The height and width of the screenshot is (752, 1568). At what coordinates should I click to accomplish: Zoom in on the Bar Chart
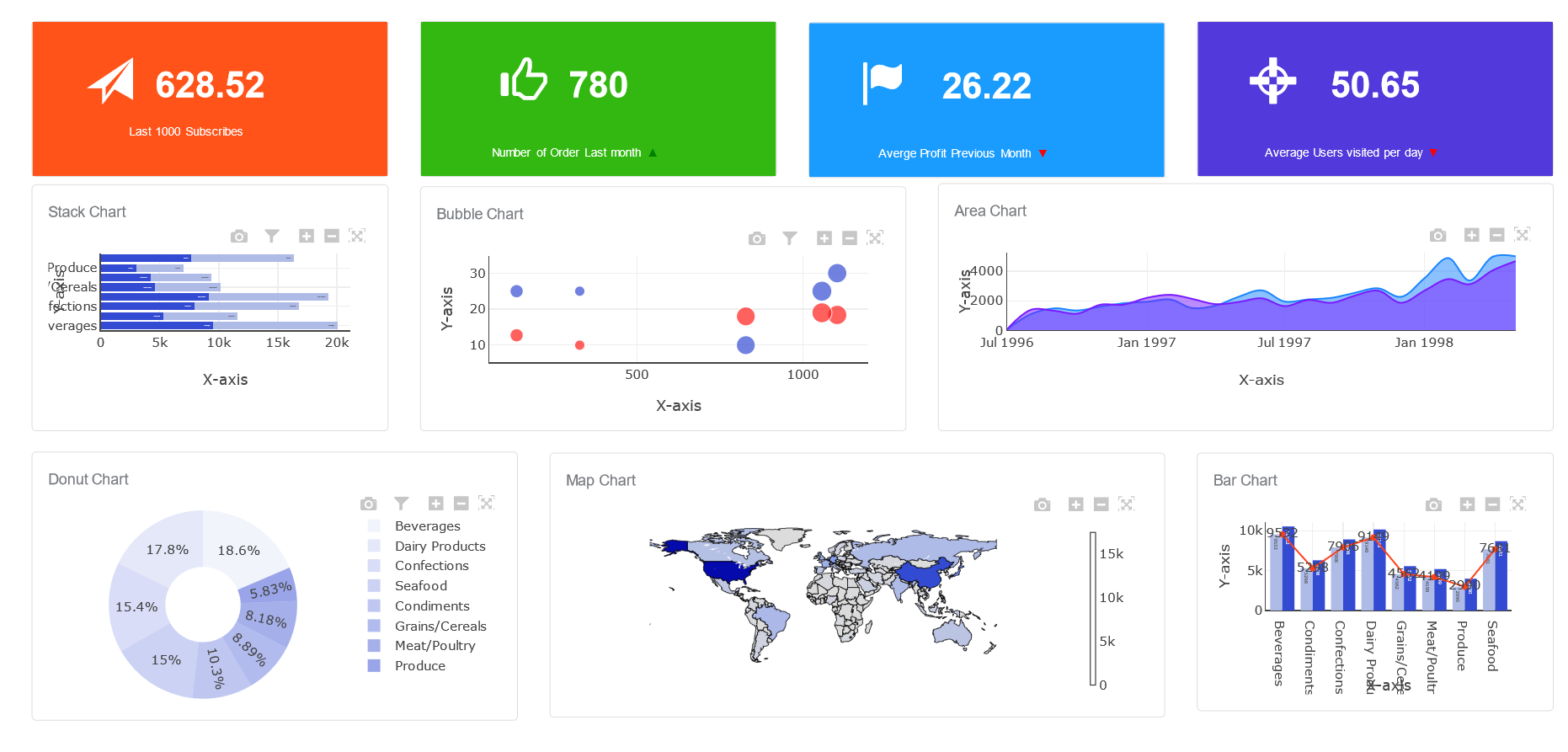click(x=1468, y=504)
